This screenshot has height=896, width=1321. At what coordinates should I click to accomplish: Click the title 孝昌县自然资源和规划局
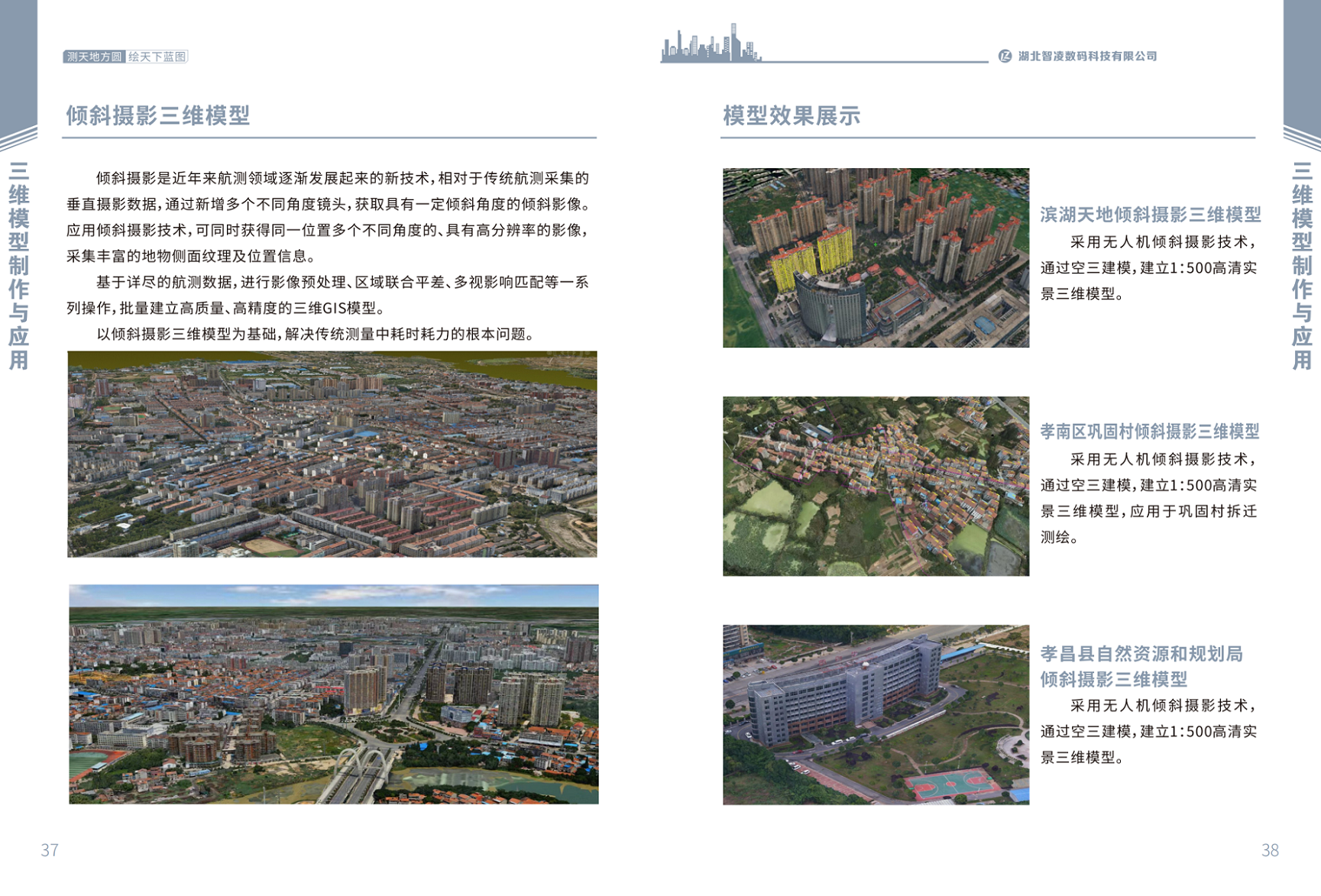[1141, 654]
